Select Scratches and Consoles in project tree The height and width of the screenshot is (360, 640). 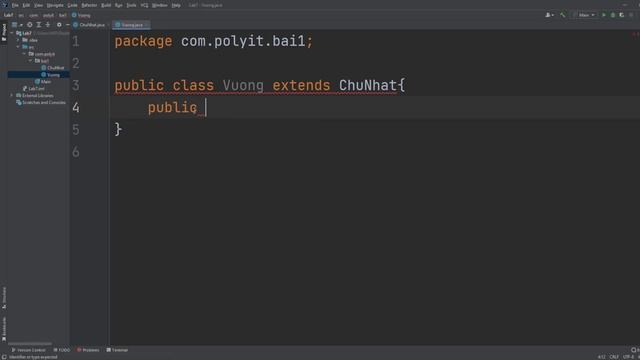coord(41,102)
